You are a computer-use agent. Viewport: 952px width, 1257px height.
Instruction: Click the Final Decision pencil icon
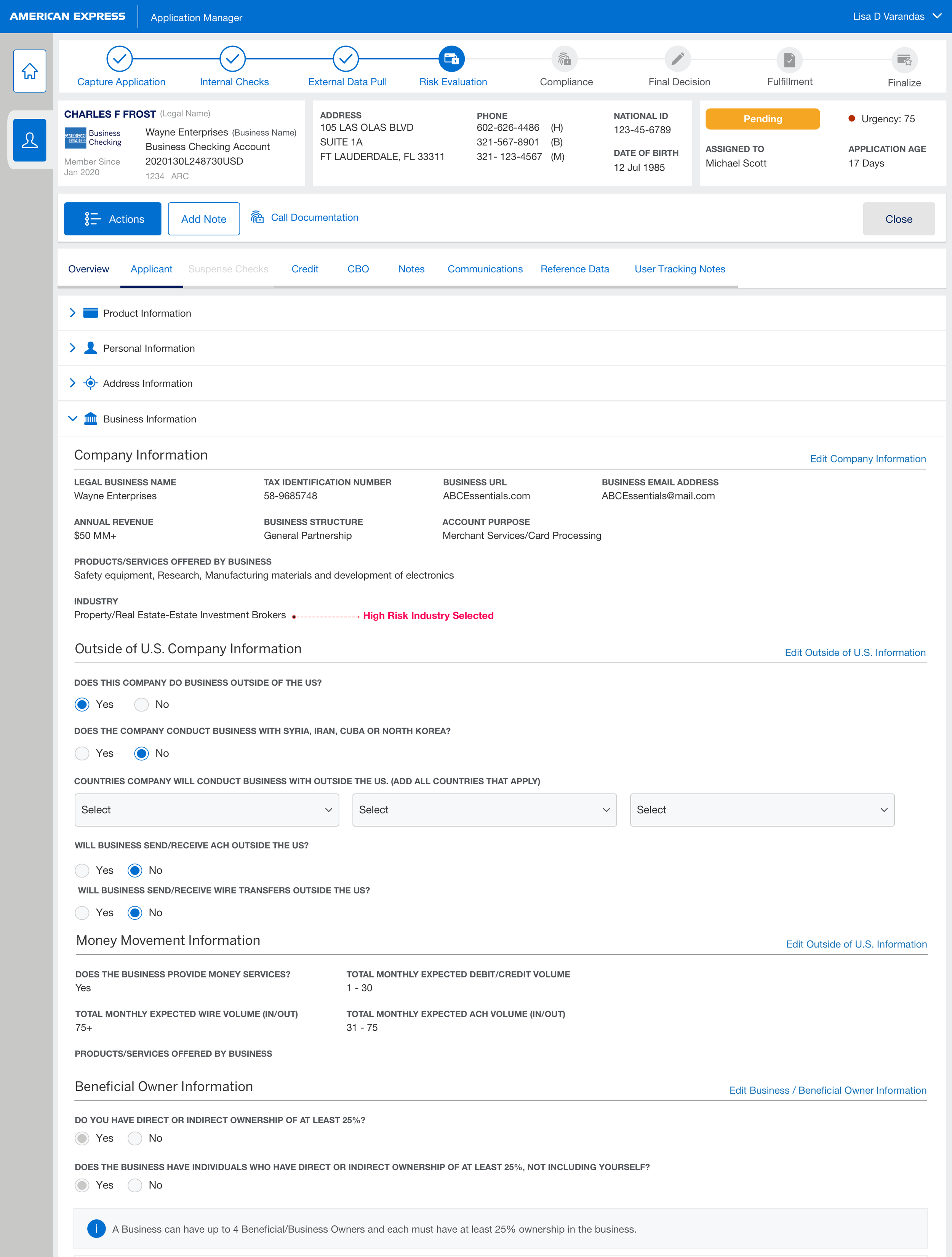(x=678, y=59)
